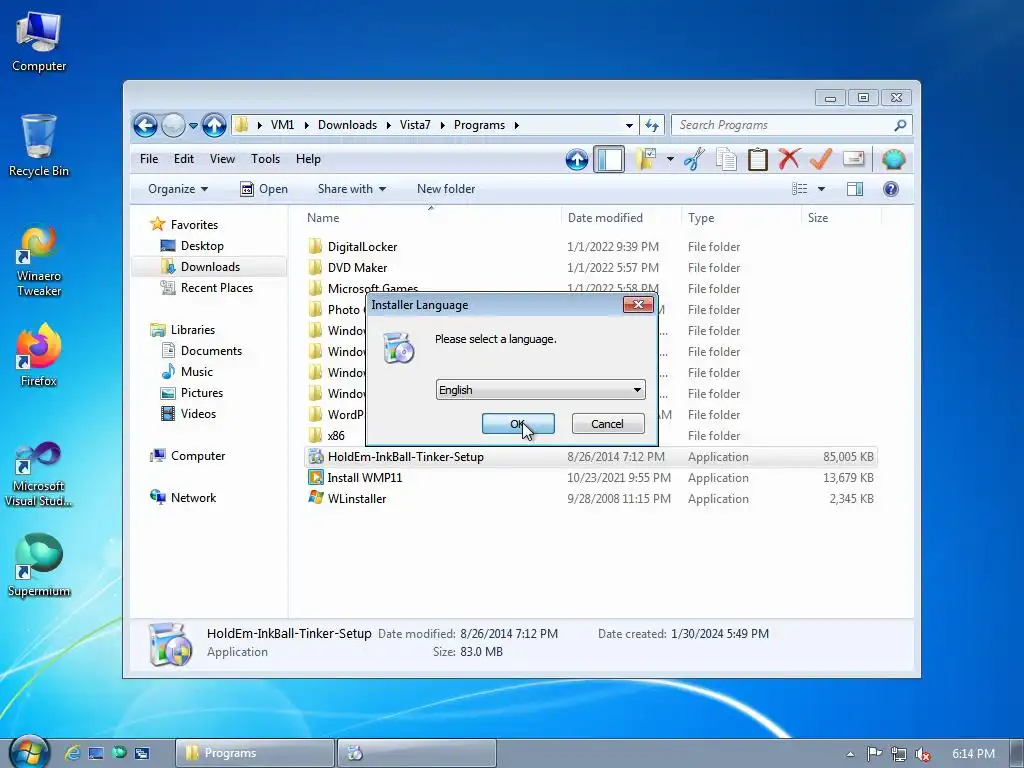
Task: Select Music library in sidebar
Action: click(197, 372)
